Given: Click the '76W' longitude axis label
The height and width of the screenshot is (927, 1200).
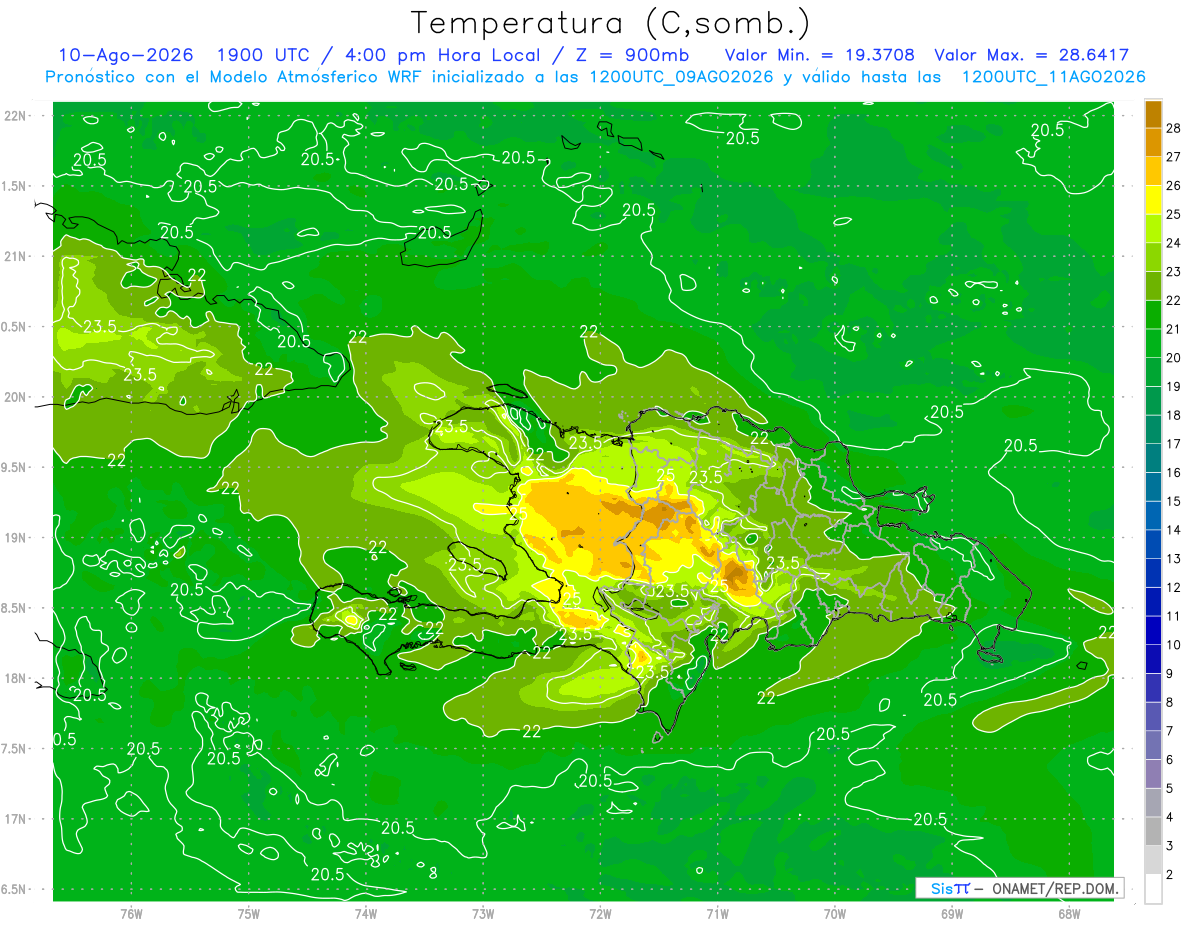Looking at the screenshot, I should (x=131, y=913).
